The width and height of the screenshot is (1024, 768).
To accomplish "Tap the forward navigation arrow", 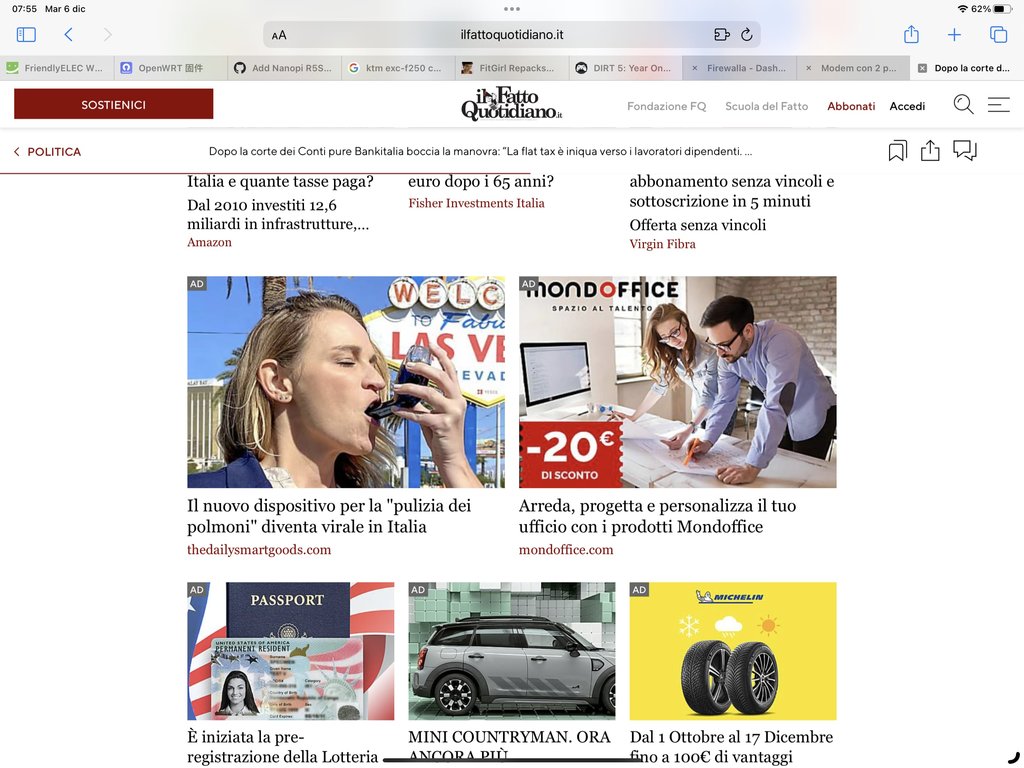I will 108,35.
